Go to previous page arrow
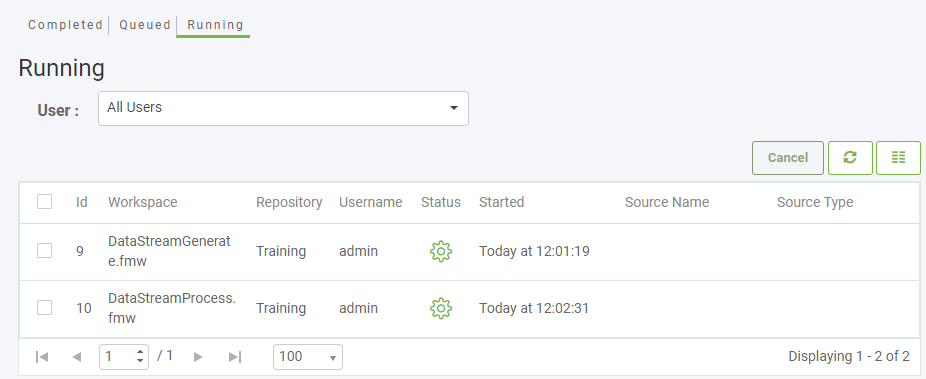This screenshot has height=379, width=926. click(76, 357)
